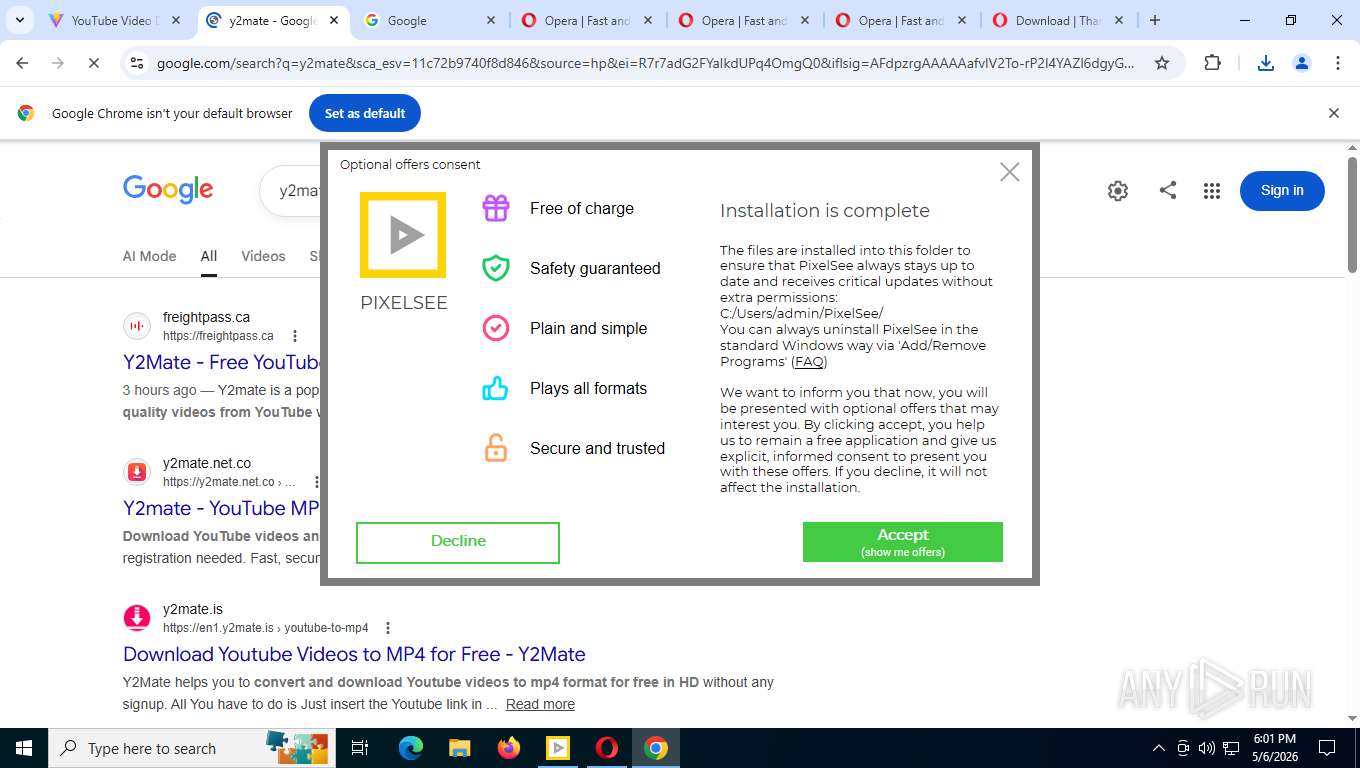Screen dimensions: 1360x768
Task: Switch to the Download tab
Action: 1058,20
